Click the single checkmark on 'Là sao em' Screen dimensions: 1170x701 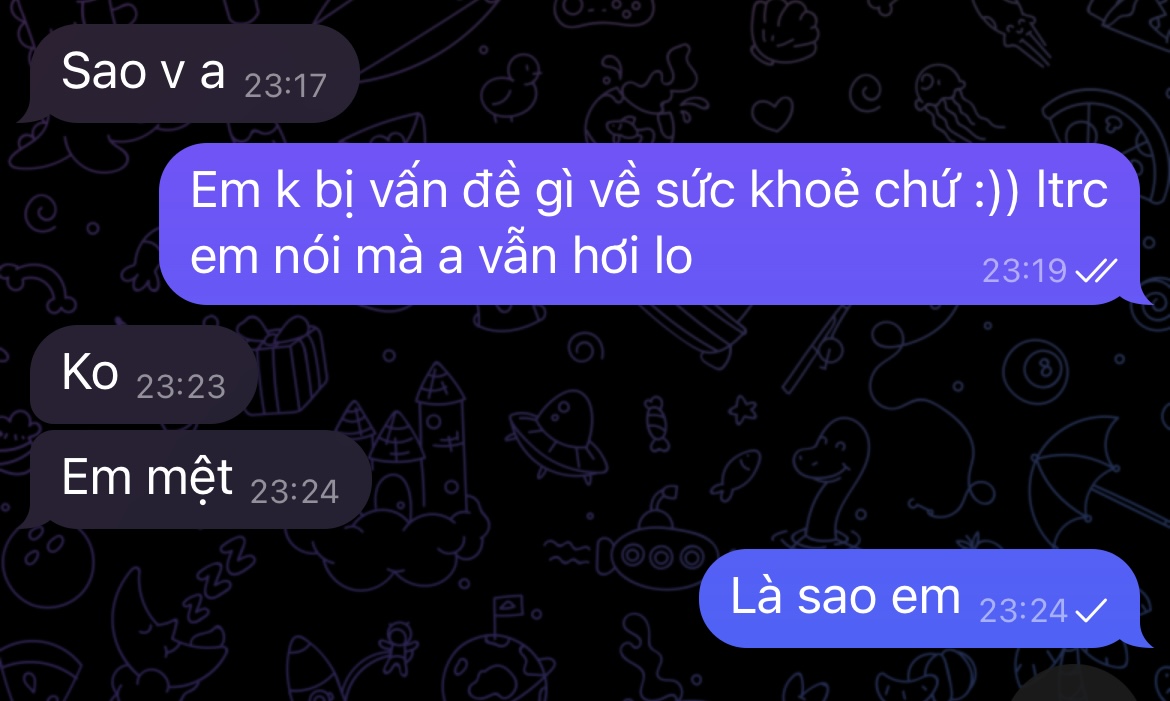pos(1091,611)
